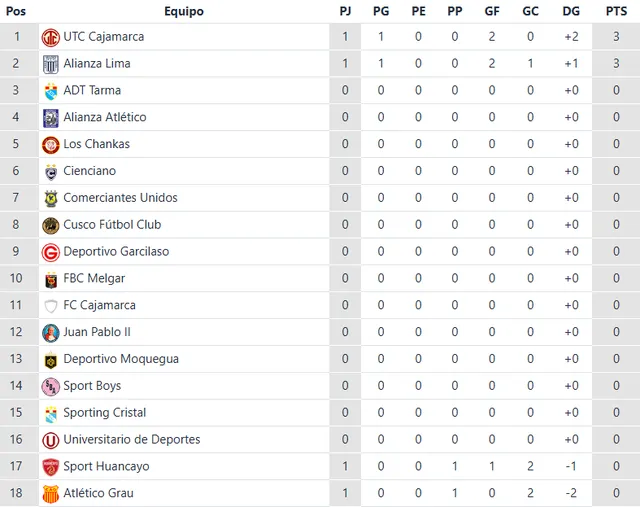
Task: Click the FBC Melgar team badge
Action: coord(51,279)
